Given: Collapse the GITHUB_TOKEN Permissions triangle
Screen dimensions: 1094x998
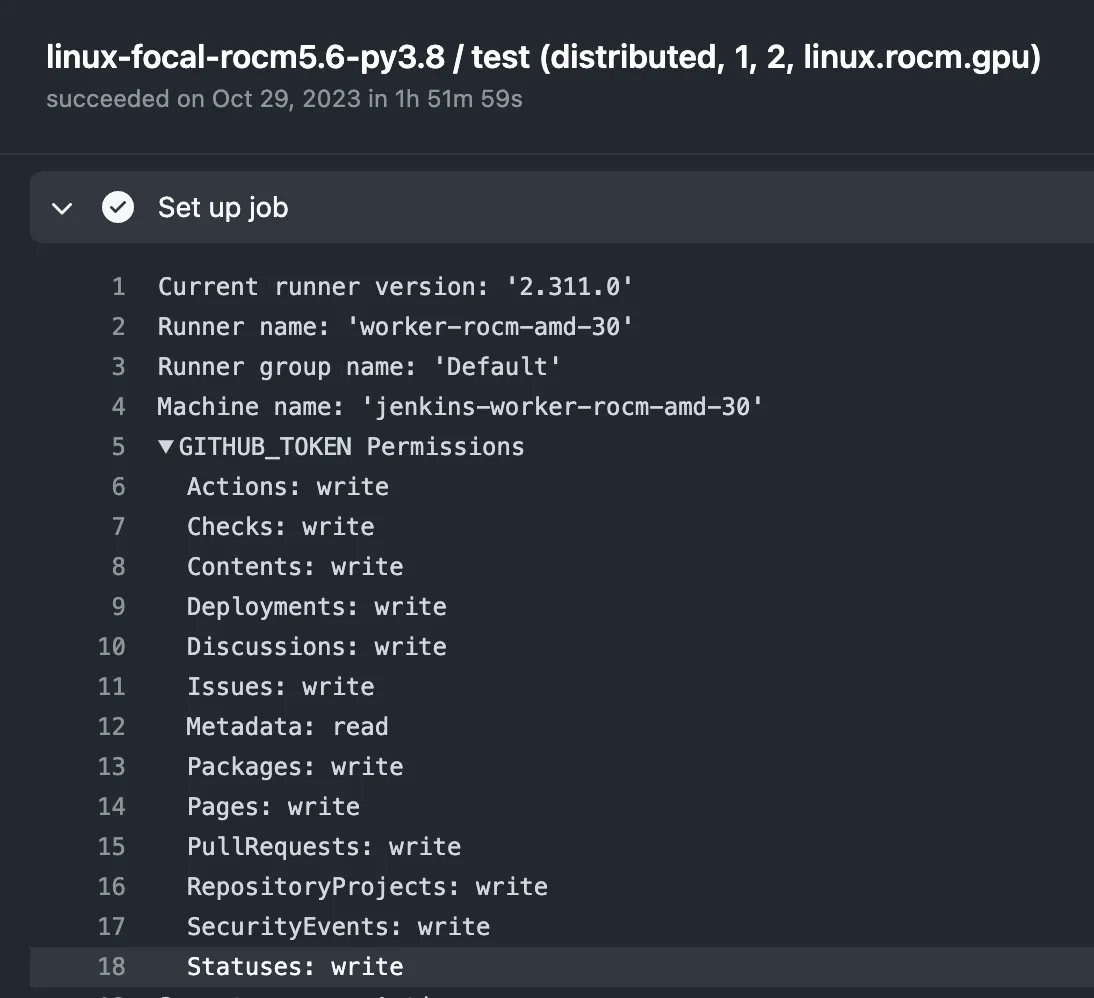Looking at the screenshot, I should coord(166,447).
